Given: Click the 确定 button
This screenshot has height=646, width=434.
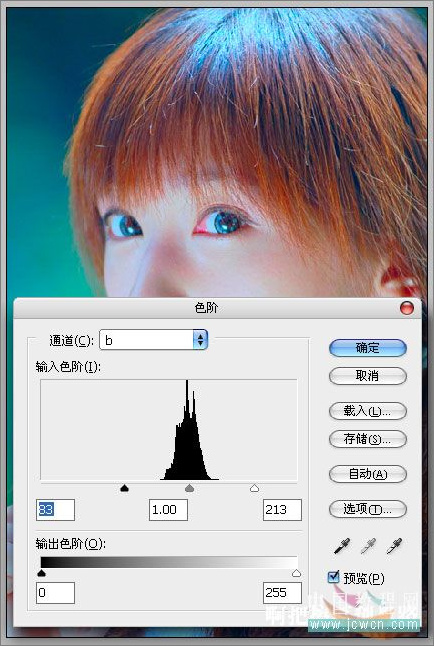Looking at the screenshot, I should click(x=368, y=348).
